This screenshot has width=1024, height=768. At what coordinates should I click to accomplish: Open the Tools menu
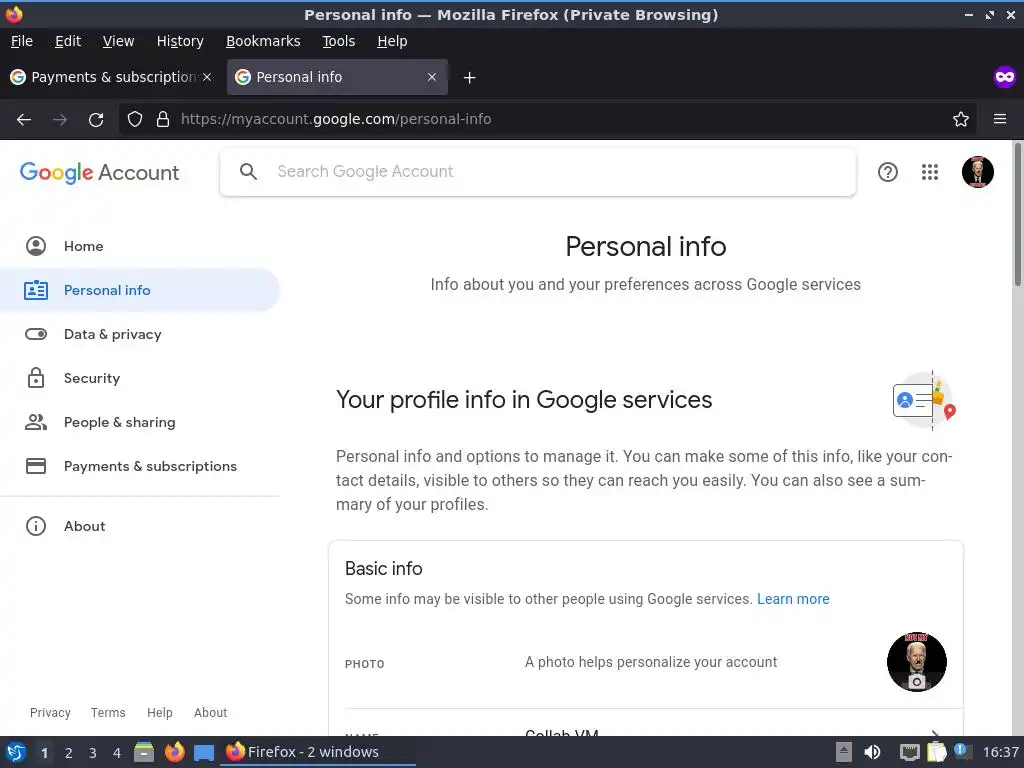pos(338,41)
